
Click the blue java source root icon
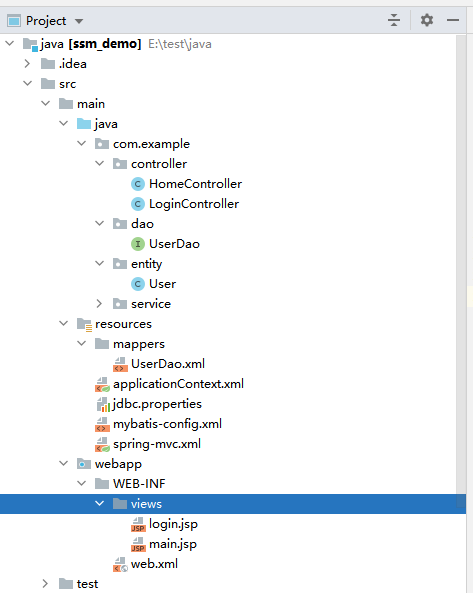point(84,124)
